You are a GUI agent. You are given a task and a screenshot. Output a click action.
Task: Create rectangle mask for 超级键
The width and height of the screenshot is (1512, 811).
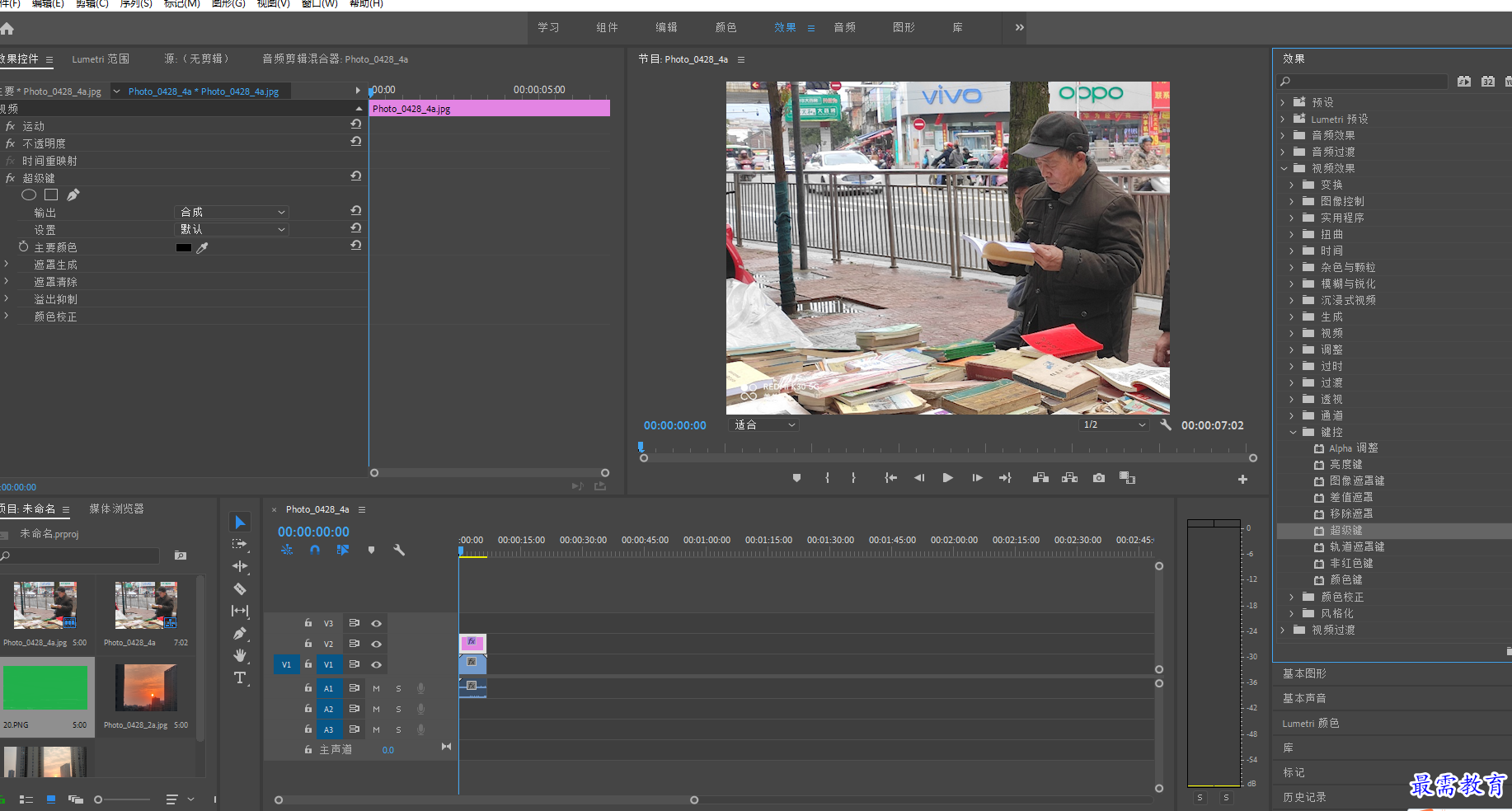51,195
